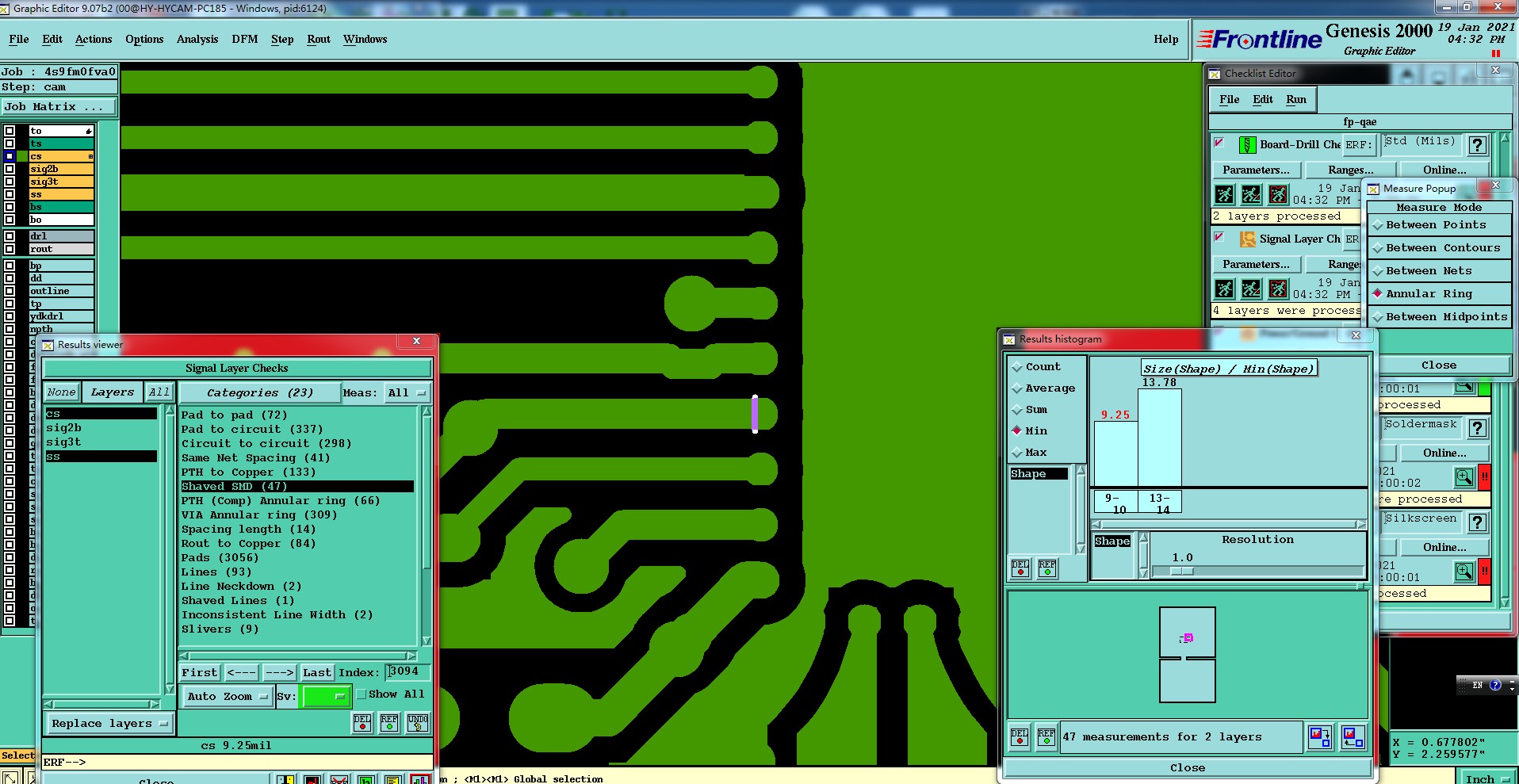
Task: Select Annular Ring measure mode
Action: [1438, 294]
